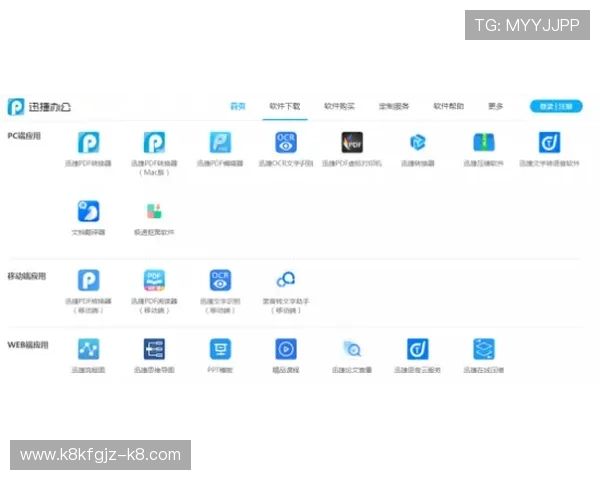Screen dimensions: 600x480
Task: Select the 迅捷PDF转换器 Mac版 icon
Action: (154, 143)
